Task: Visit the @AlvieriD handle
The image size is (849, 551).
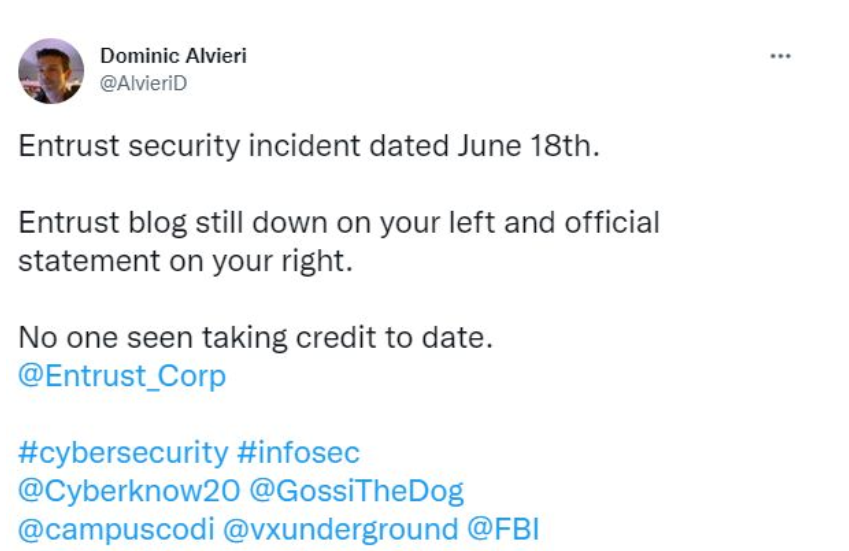Action: coord(143,83)
